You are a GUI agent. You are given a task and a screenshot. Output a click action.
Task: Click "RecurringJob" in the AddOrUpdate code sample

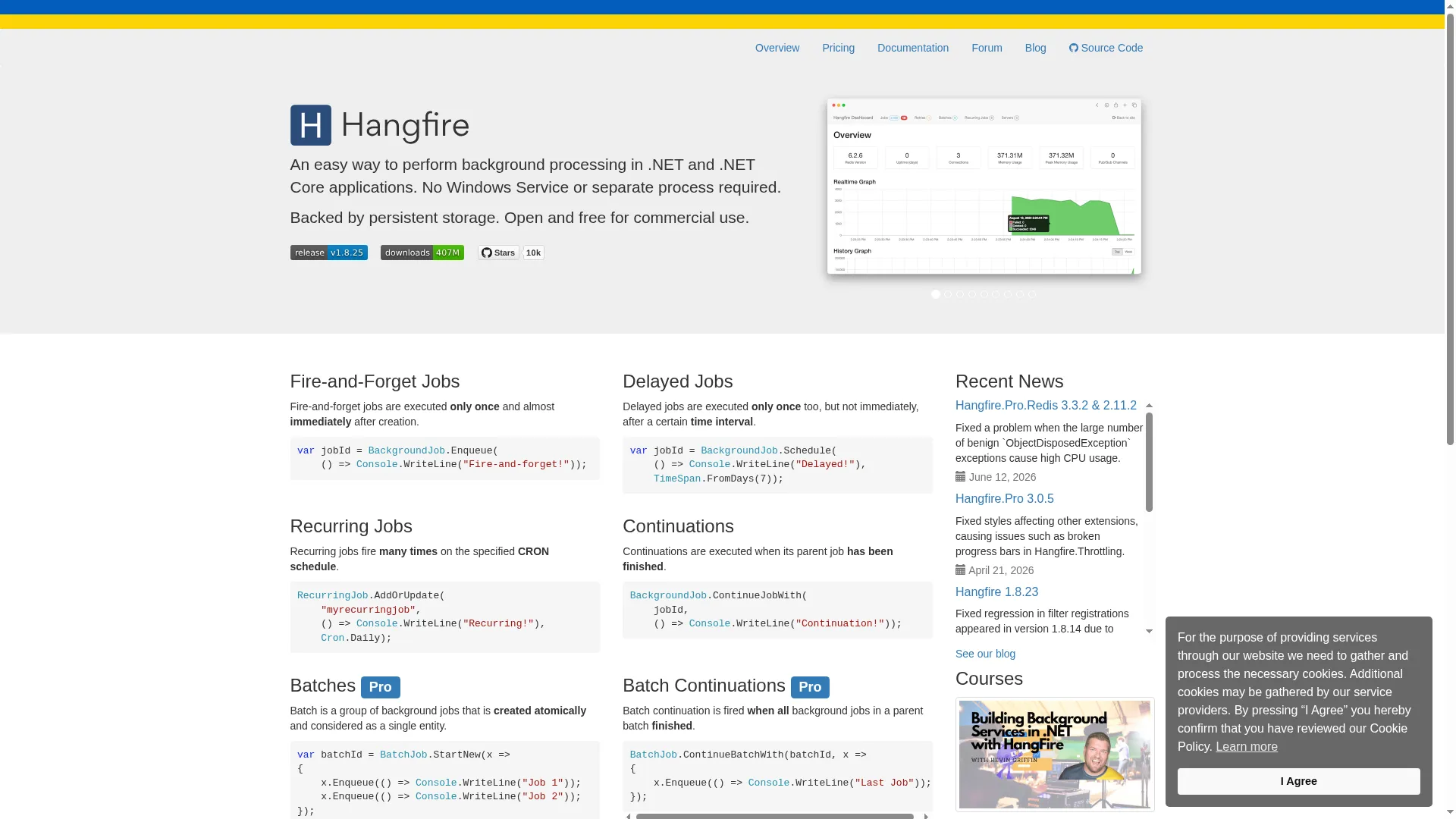click(332, 595)
